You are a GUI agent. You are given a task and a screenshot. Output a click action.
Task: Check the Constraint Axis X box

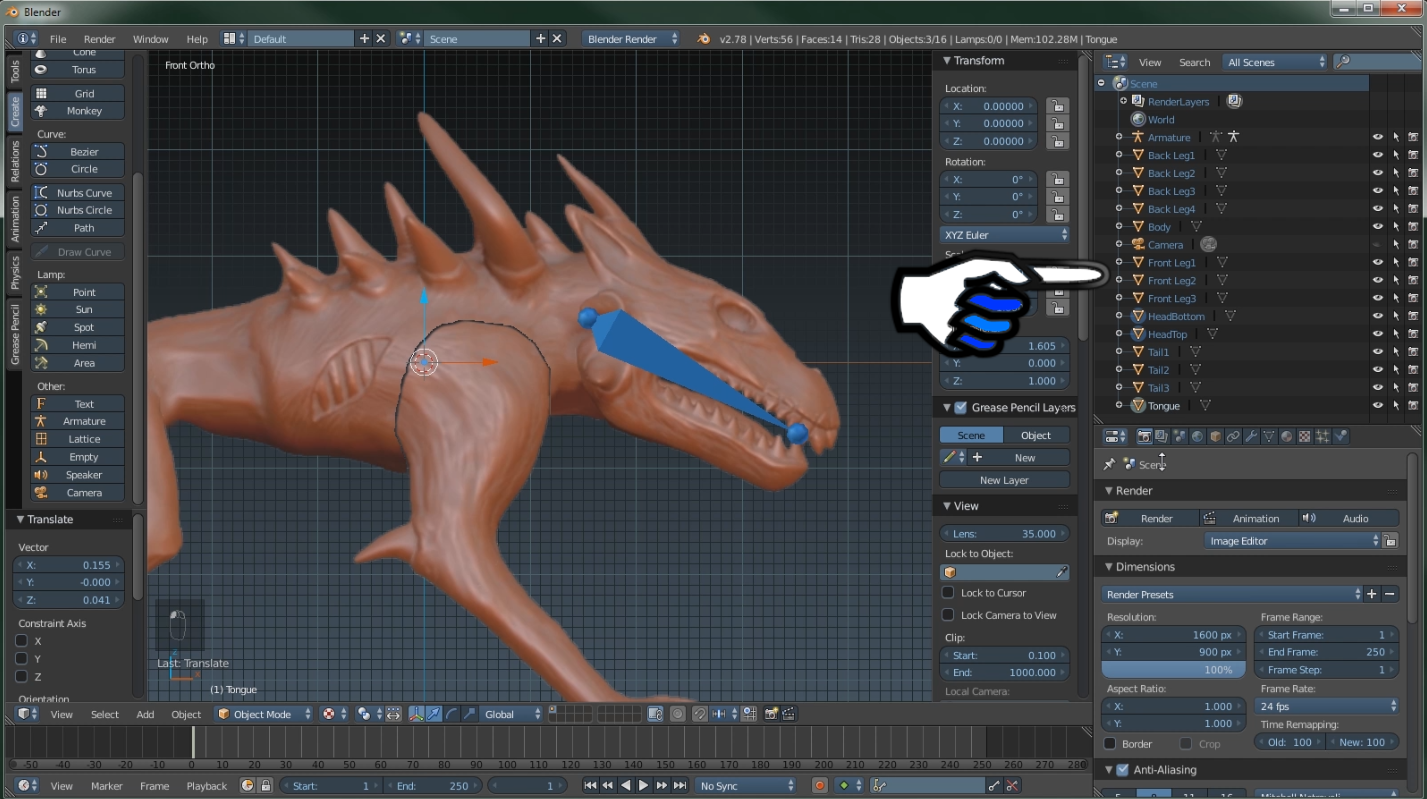point(21,641)
